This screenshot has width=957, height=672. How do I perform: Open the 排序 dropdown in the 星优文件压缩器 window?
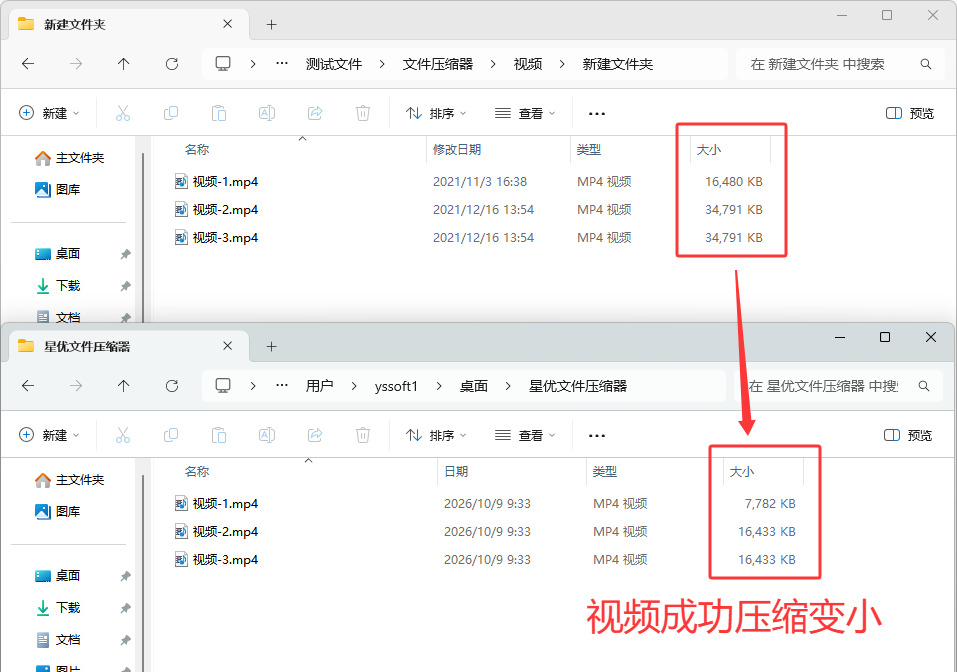coord(436,435)
